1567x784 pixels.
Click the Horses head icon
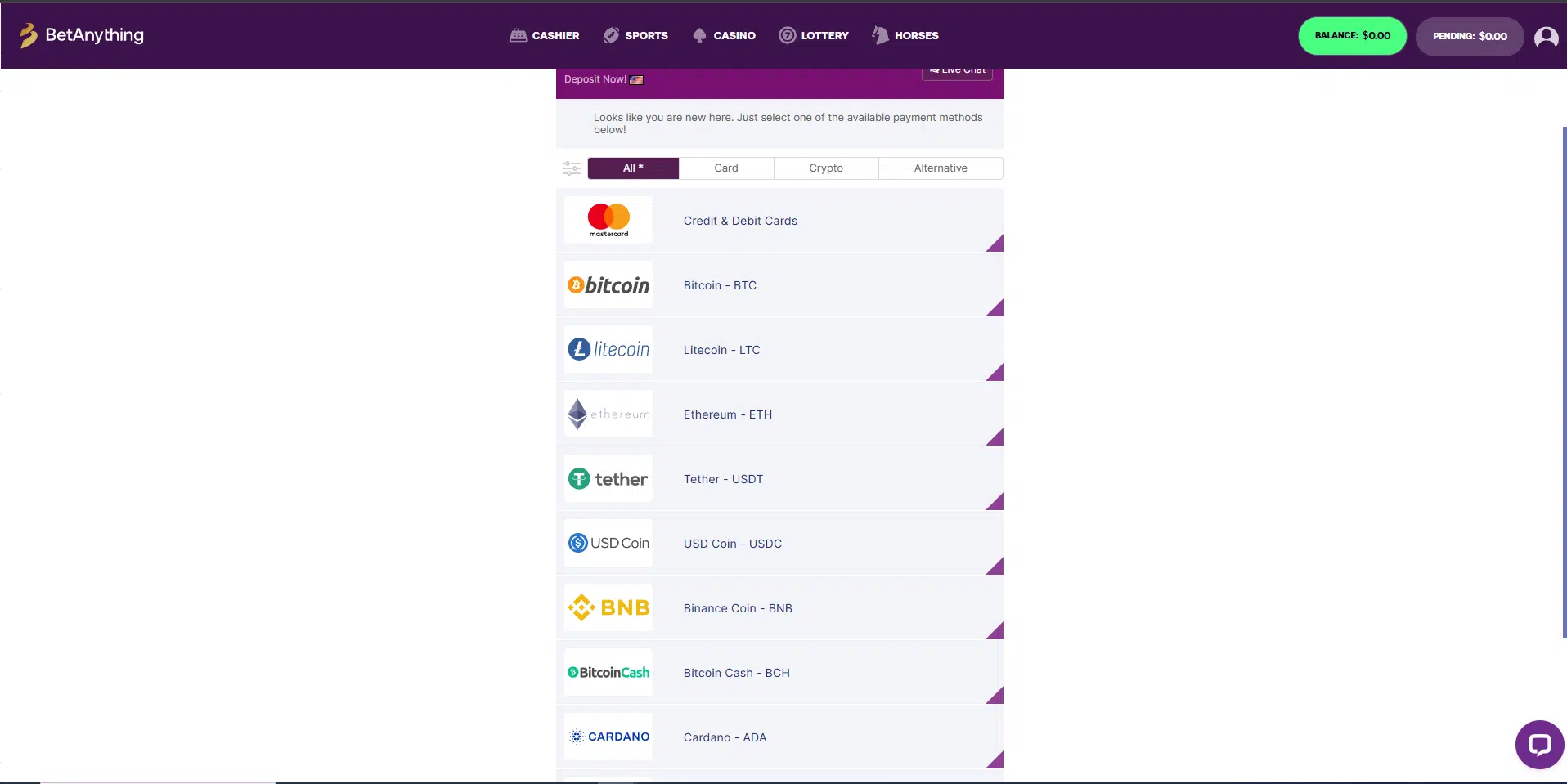coord(880,35)
